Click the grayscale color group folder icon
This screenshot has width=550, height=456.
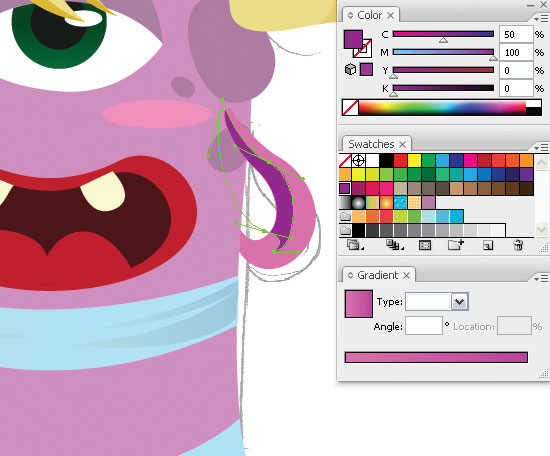(346, 230)
